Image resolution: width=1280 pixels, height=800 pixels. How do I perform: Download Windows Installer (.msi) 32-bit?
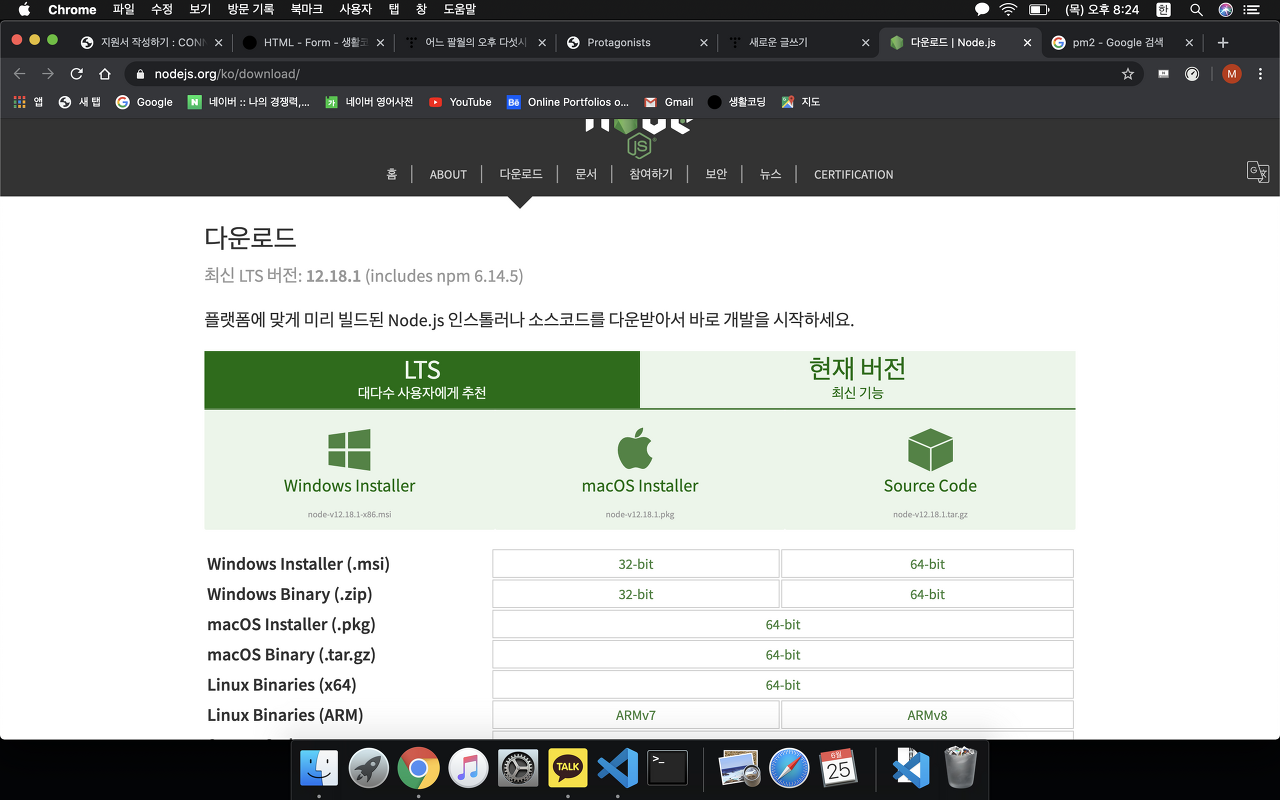pyautogui.click(x=636, y=564)
